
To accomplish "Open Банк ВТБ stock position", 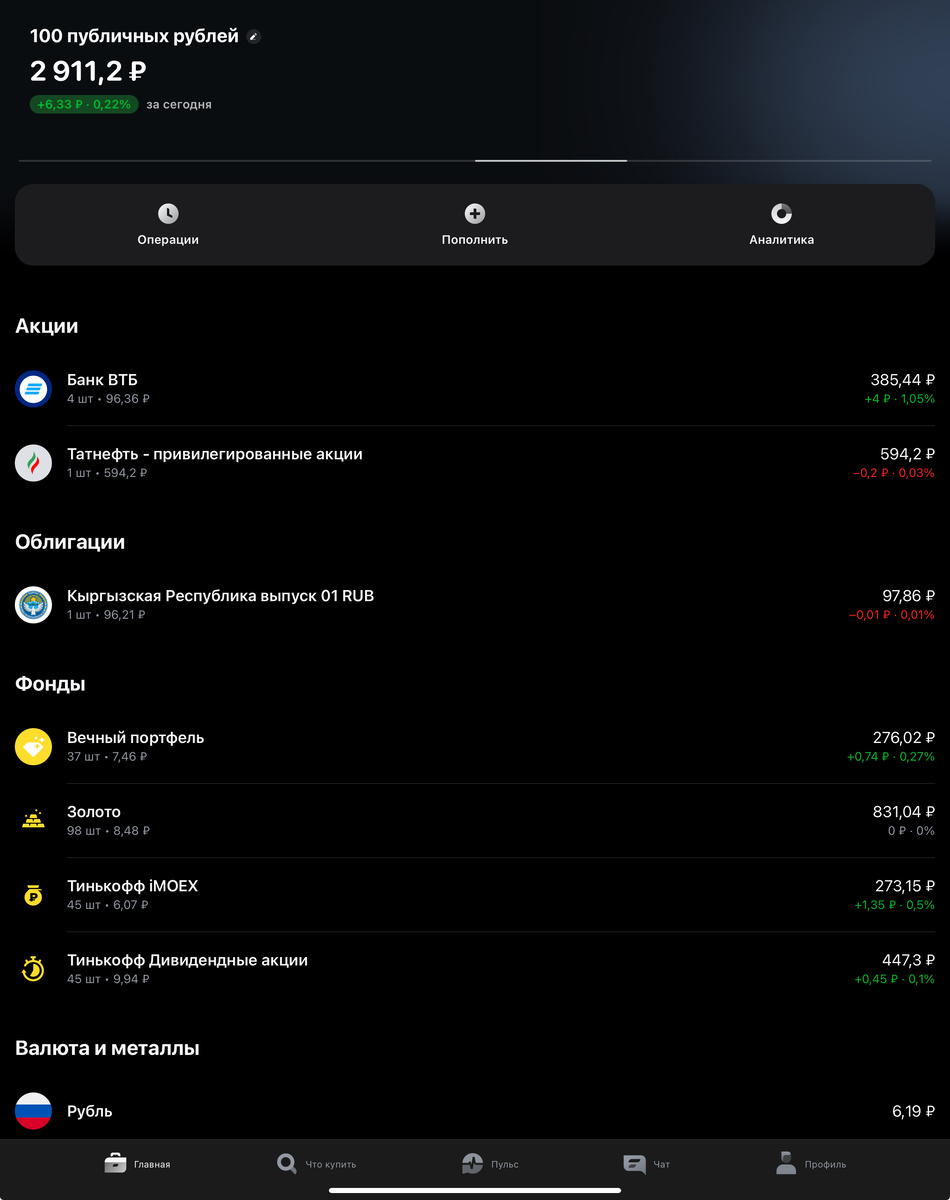I will [475, 389].
